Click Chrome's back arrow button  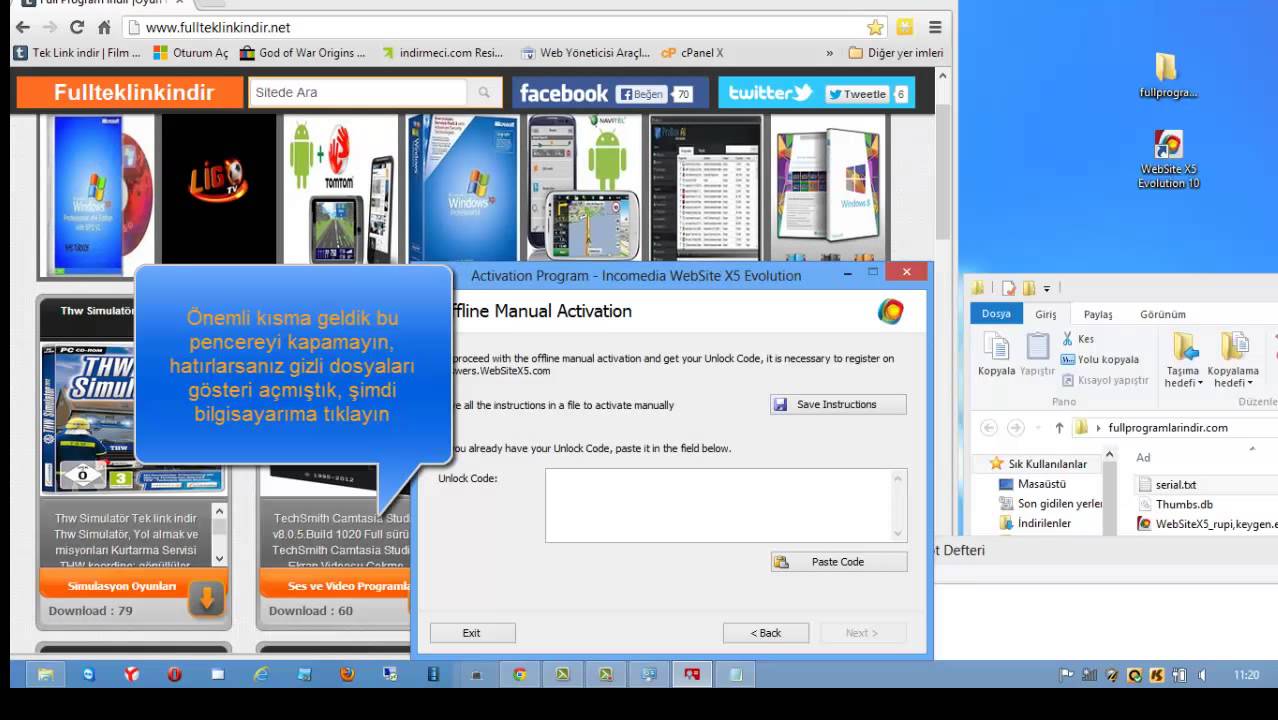click(x=23, y=27)
